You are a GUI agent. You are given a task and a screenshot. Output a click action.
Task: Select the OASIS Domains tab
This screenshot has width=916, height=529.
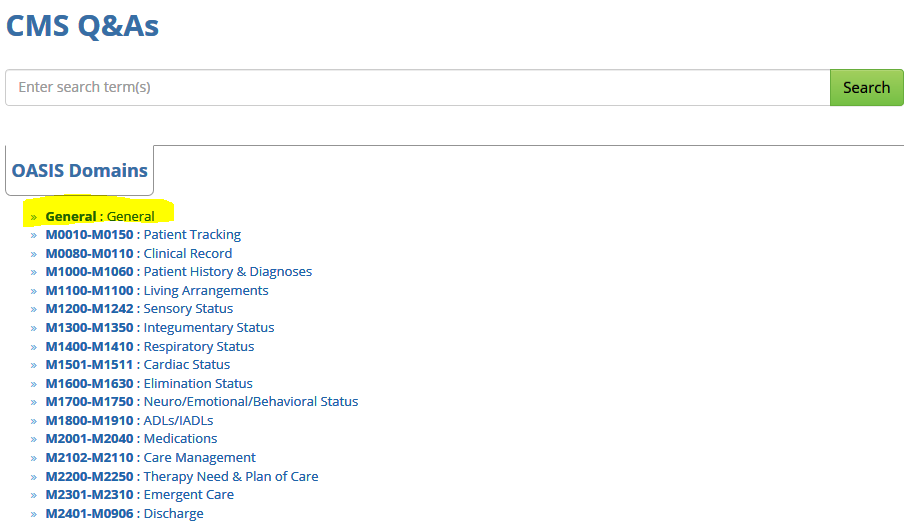[80, 171]
